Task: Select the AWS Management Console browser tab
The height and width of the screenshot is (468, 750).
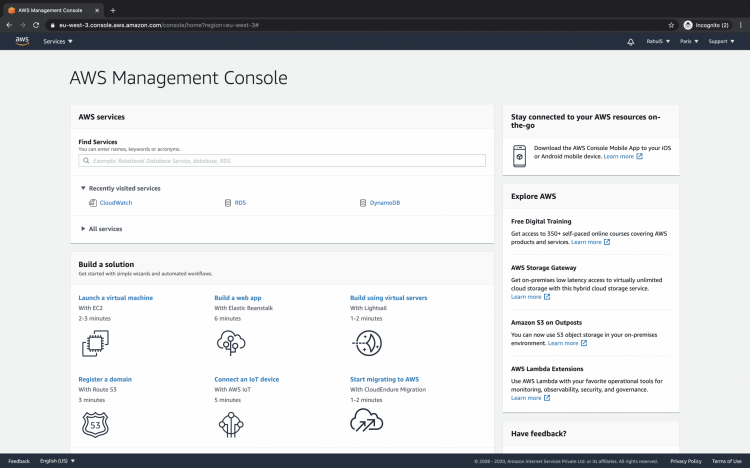Action: click(x=52, y=10)
